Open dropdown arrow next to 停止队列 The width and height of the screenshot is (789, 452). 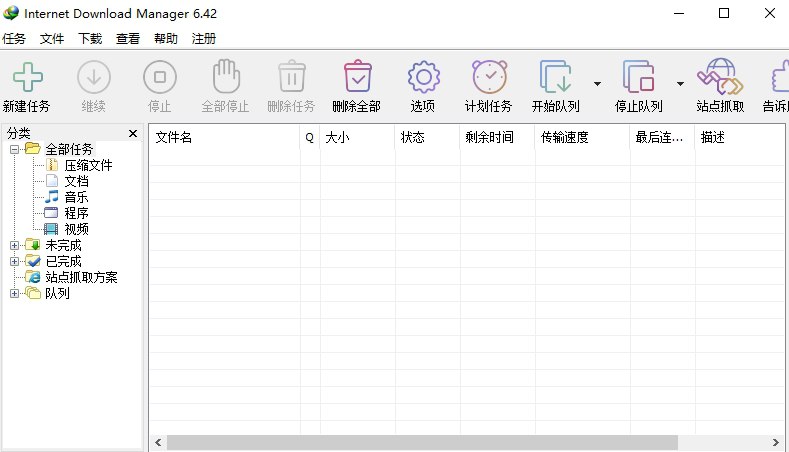[680, 84]
